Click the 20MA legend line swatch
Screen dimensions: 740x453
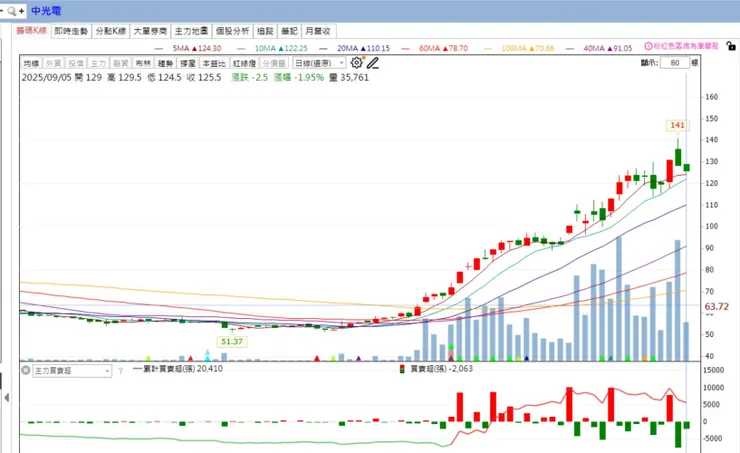323,49
